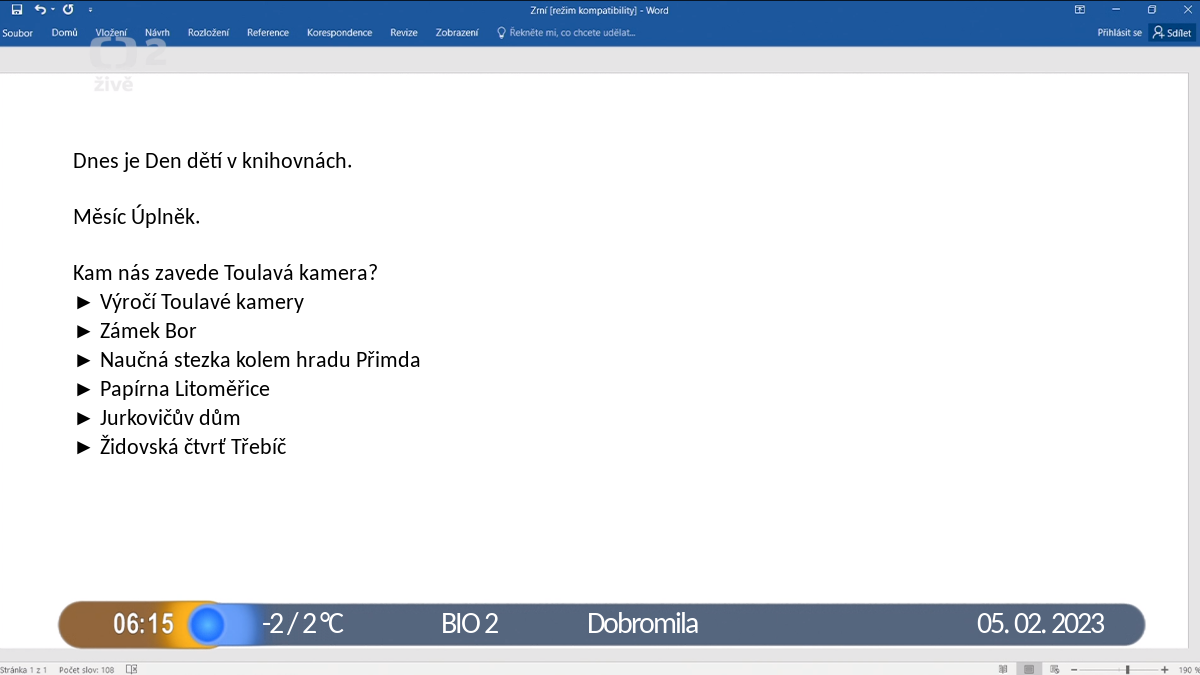Click the bullet line 'Zámek Bor'

pyautogui.click(x=136, y=331)
